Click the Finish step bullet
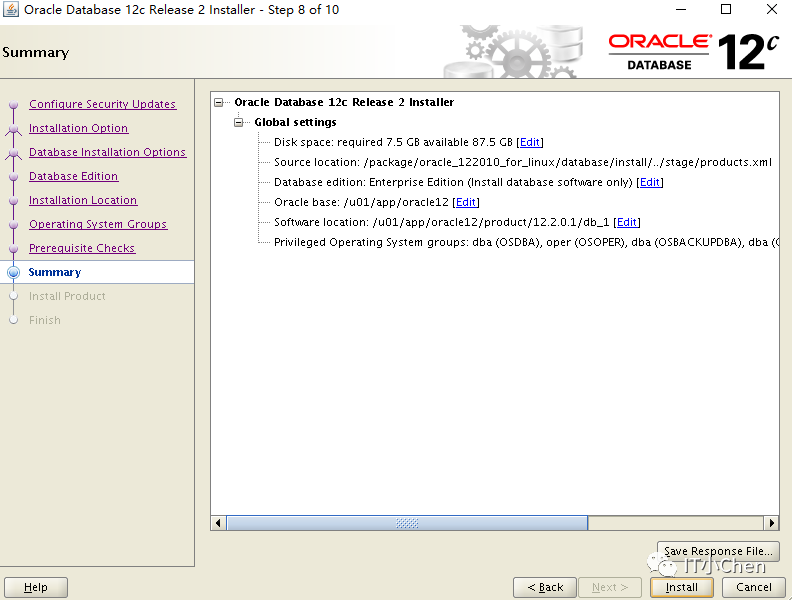This screenshot has height=600, width=792. click(14, 320)
